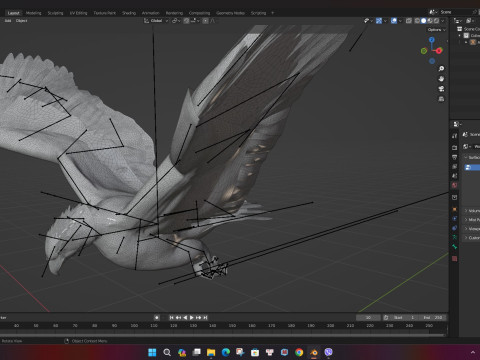Open the Add menu in the viewport header
The height and width of the screenshot is (360, 480).
tap(8, 21)
